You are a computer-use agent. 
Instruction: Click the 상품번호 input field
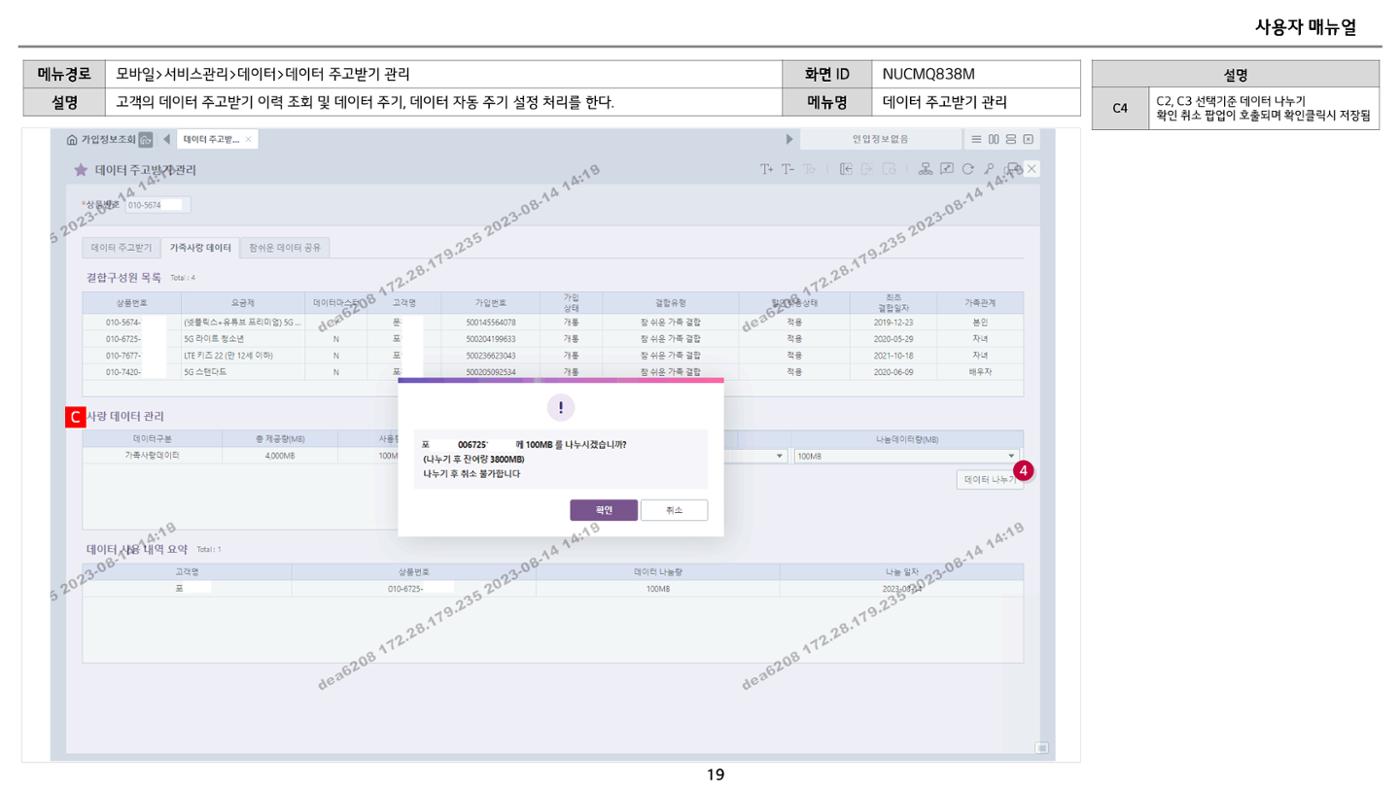[x=157, y=206]
